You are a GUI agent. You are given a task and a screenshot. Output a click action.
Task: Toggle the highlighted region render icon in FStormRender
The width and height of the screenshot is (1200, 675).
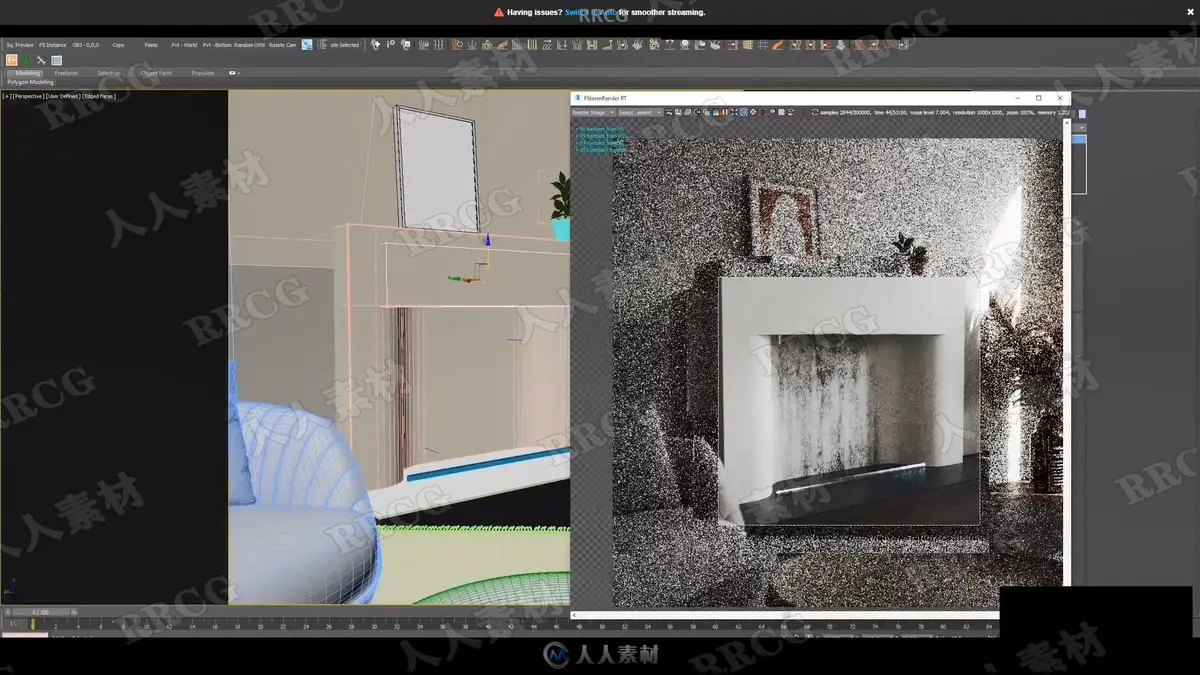(x=744, y=112)
